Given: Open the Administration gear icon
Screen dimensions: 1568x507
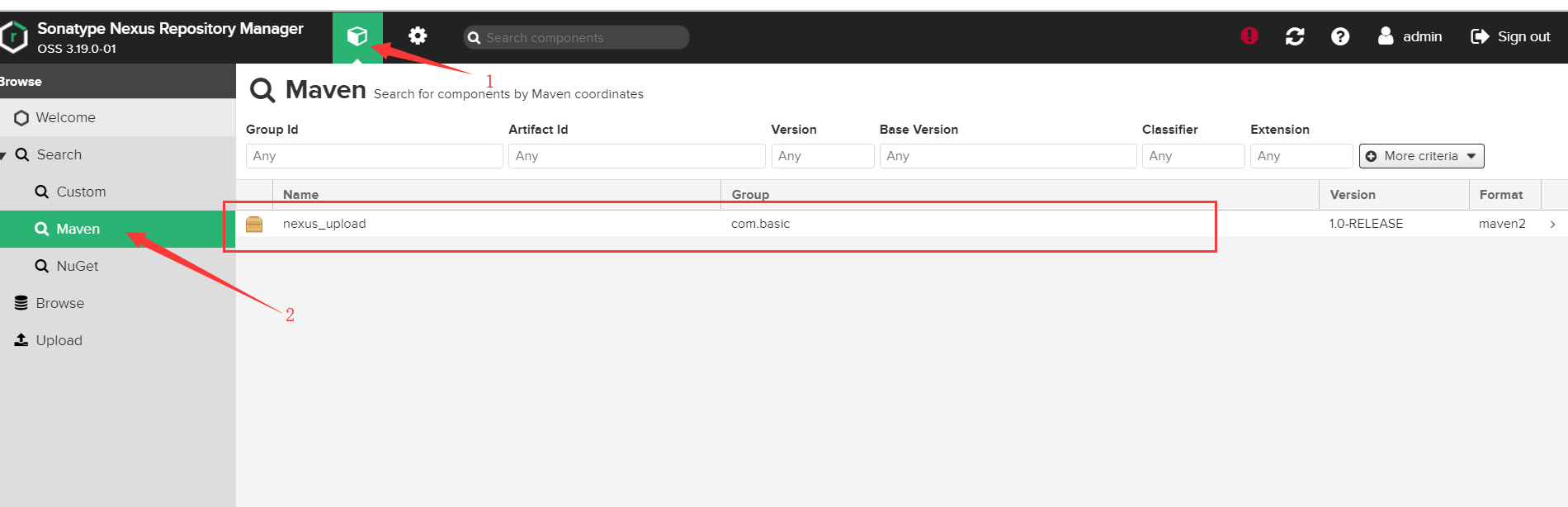Looking at the screenshot, I should pos(418,36).
